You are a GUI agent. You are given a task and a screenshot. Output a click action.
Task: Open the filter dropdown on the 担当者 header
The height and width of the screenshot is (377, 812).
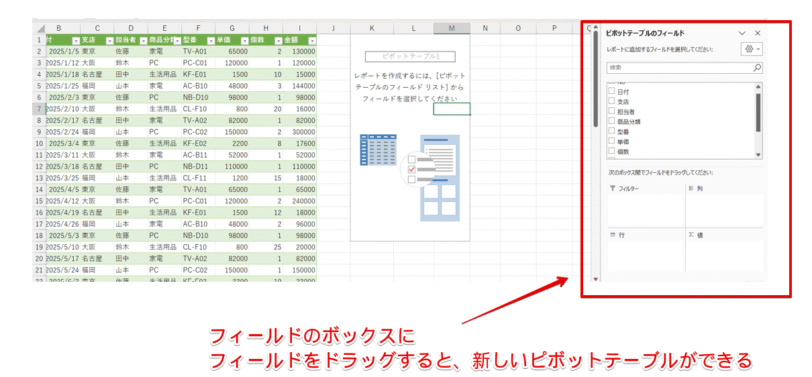[x=143, y=40]
